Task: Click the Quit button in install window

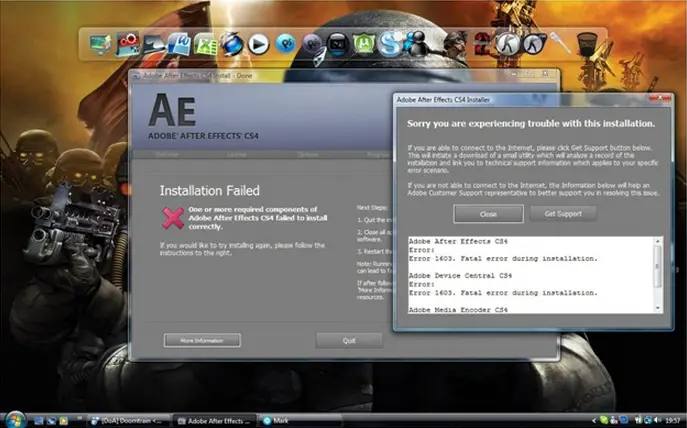Action: pyautogui.click(x=349, y=340)
